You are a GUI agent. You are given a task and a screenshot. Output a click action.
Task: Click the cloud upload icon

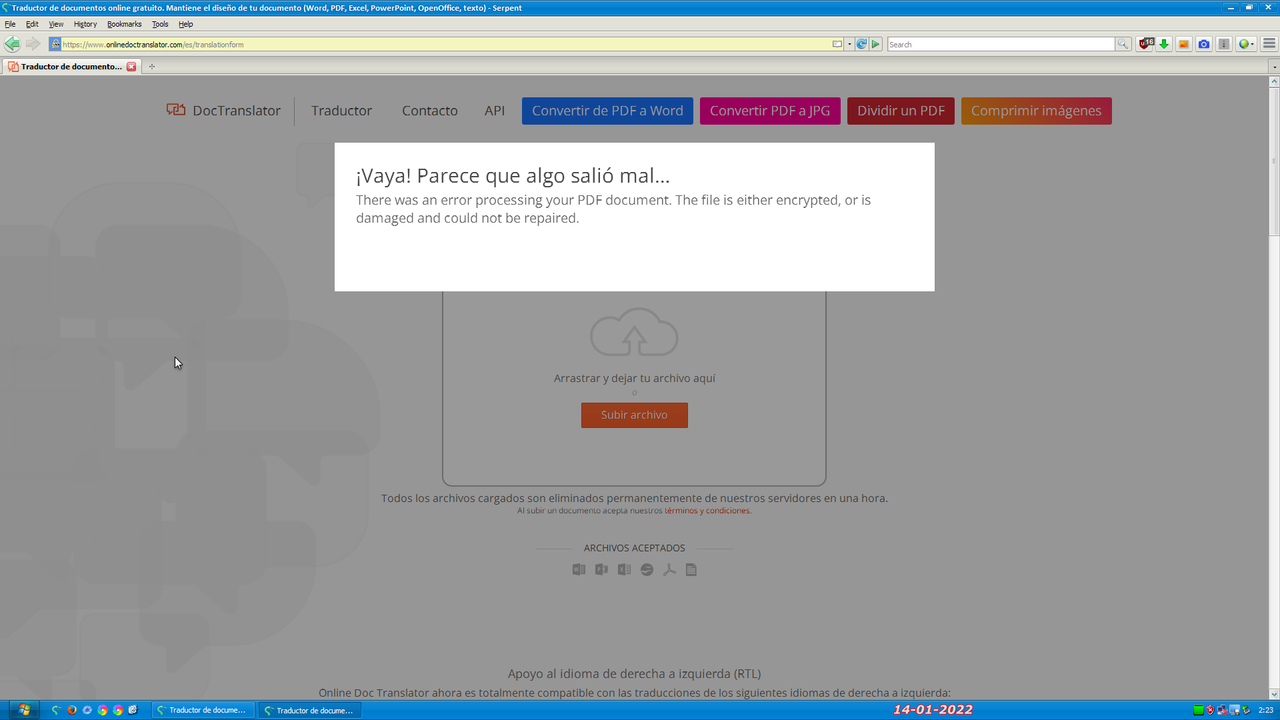click(634, 333)
